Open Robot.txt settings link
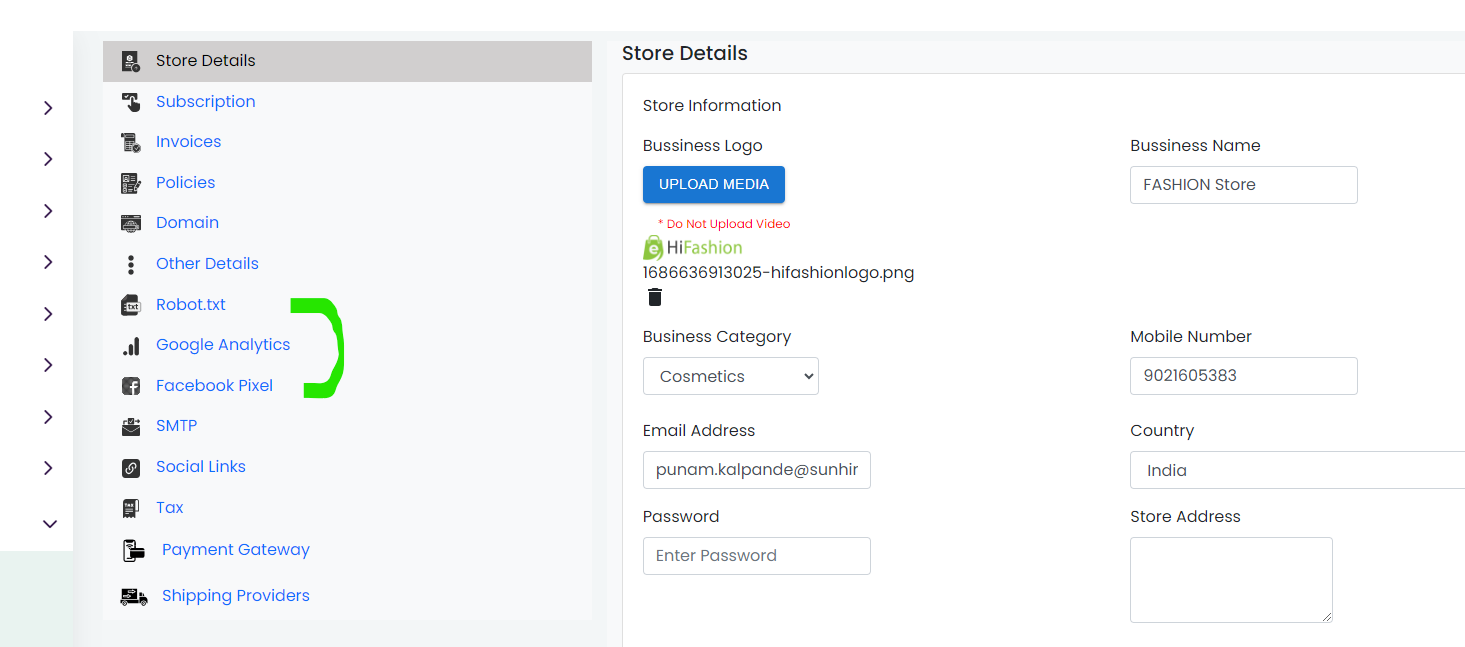This screenshot has height=647, width=1465. [x=191, y=304]
